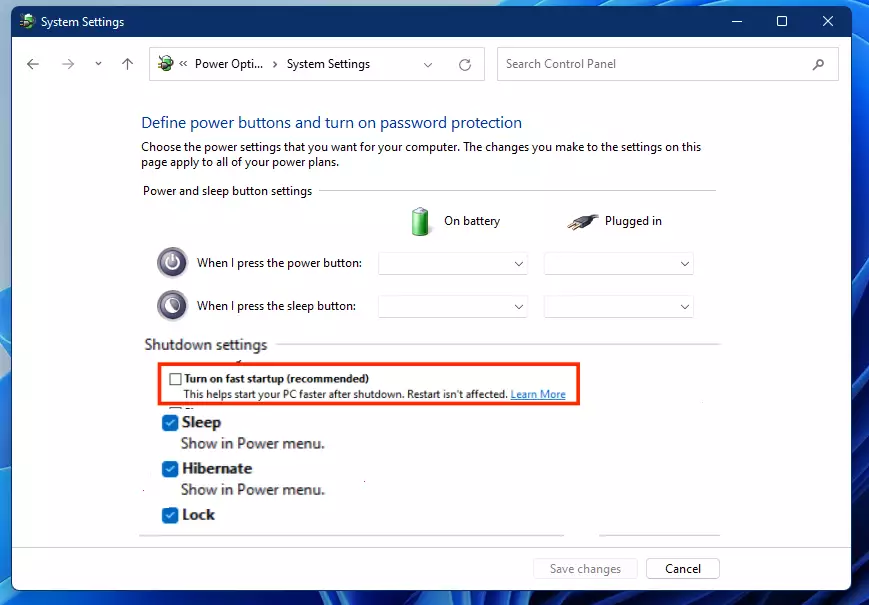Minimize the System Settings window
The width and height of the screenshot is (869, 605).
pyautogui.click(x=737, y=22)
